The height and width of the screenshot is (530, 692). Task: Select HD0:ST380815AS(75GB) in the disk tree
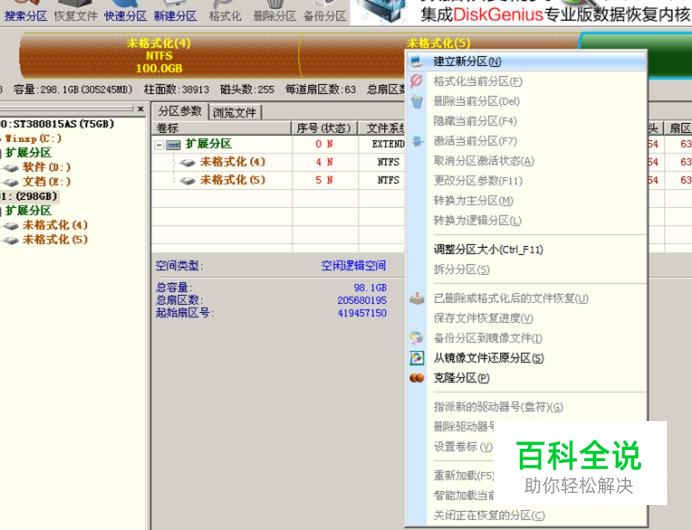(57, 124)
